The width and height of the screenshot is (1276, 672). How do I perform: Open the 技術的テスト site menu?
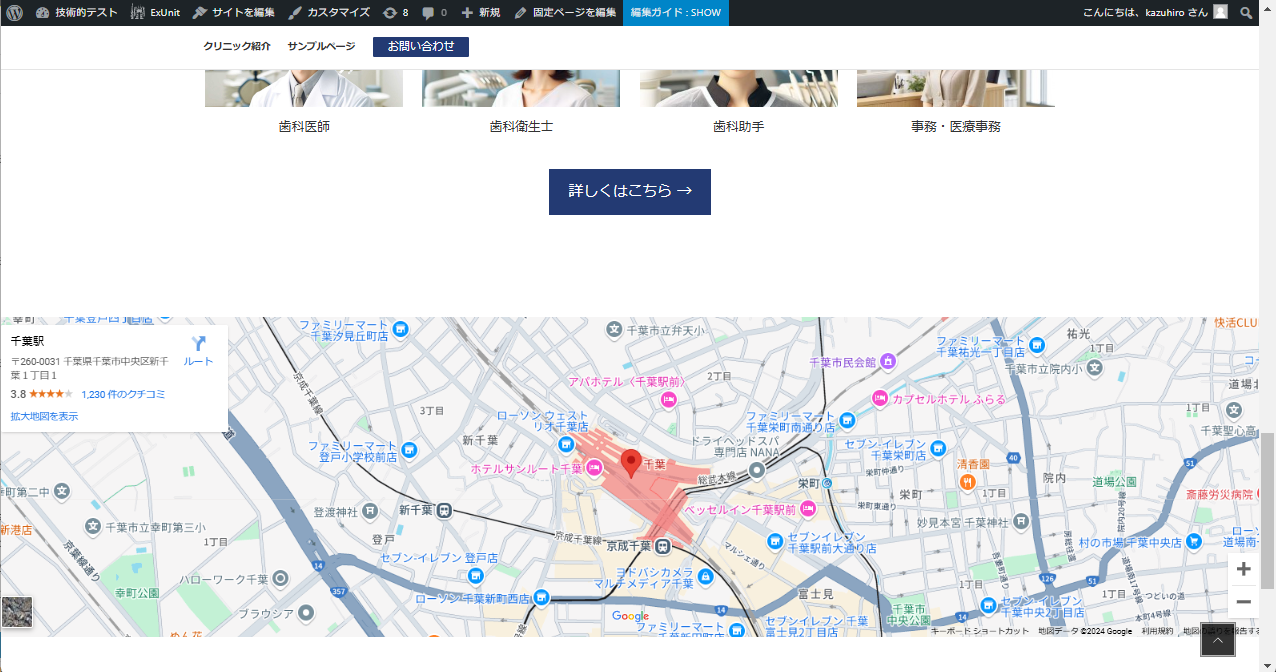click(76, 13)
